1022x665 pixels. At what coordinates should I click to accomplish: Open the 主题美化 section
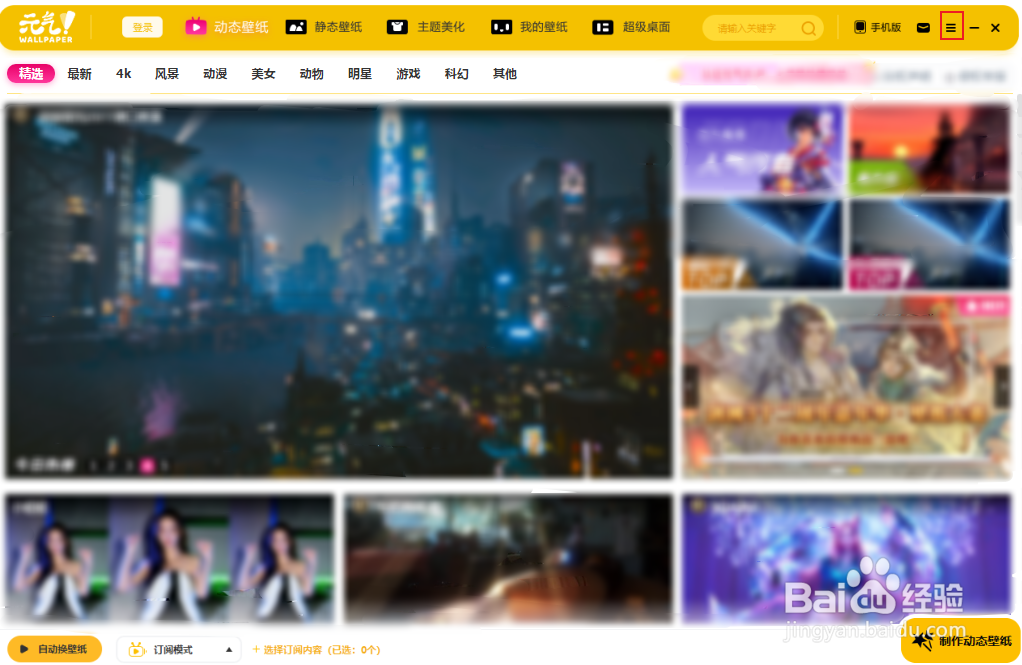coord(426,27)
